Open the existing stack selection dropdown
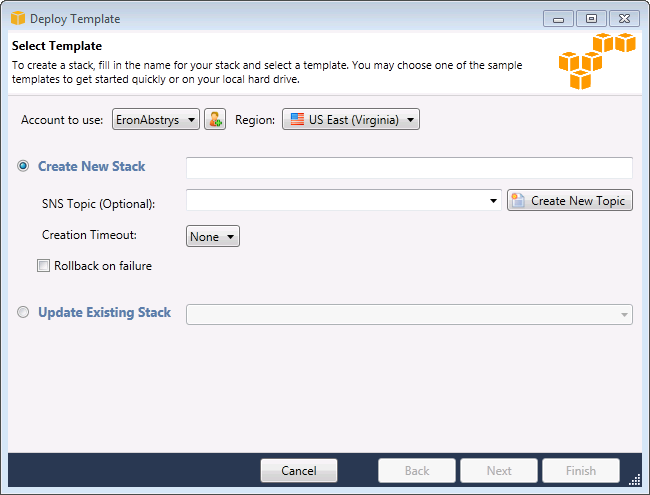Screen dimensions: 650x495 pyautogui.click(x=410, y=314)
